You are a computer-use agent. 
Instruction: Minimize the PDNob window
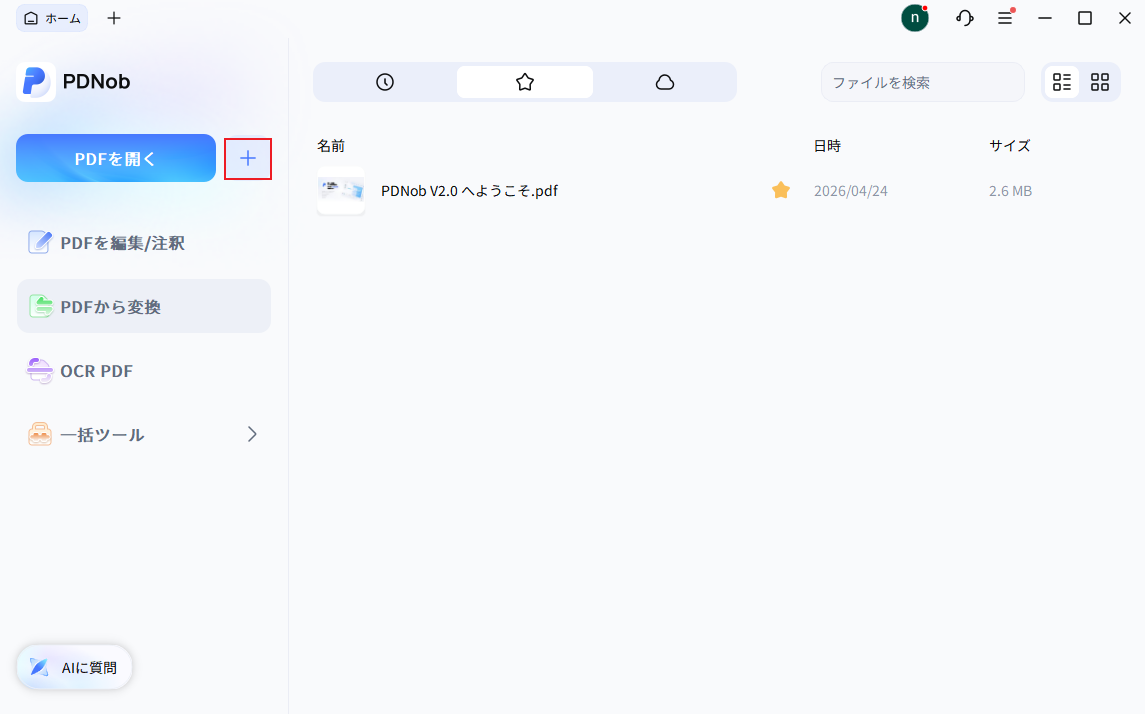pos(1045,18)
